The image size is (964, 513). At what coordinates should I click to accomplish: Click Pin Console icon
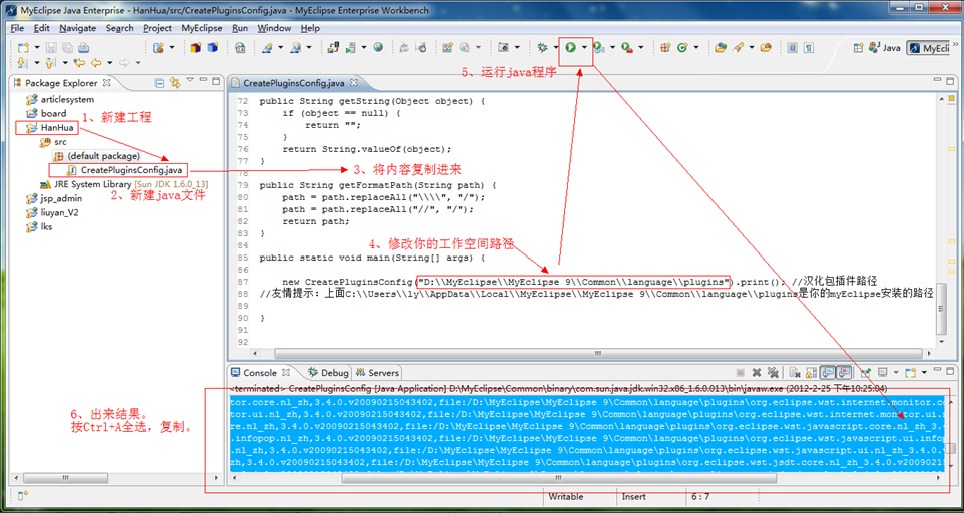tap(866, 372)
